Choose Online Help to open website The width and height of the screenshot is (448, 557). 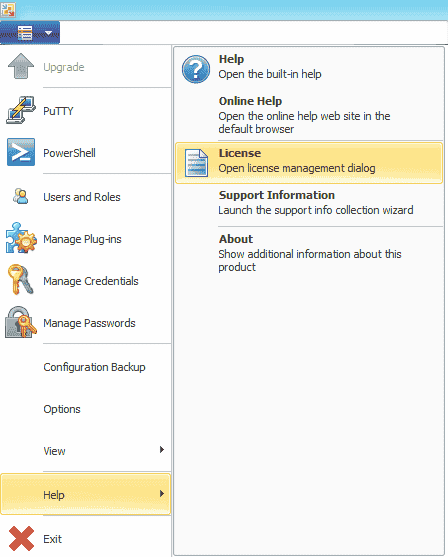tap(309, 115)
